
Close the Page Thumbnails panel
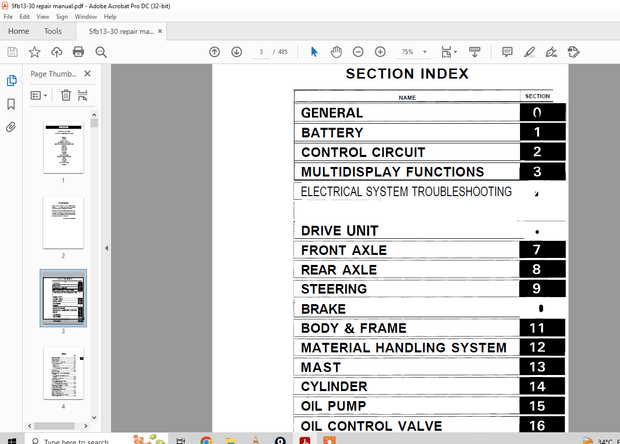pos(87,73)
